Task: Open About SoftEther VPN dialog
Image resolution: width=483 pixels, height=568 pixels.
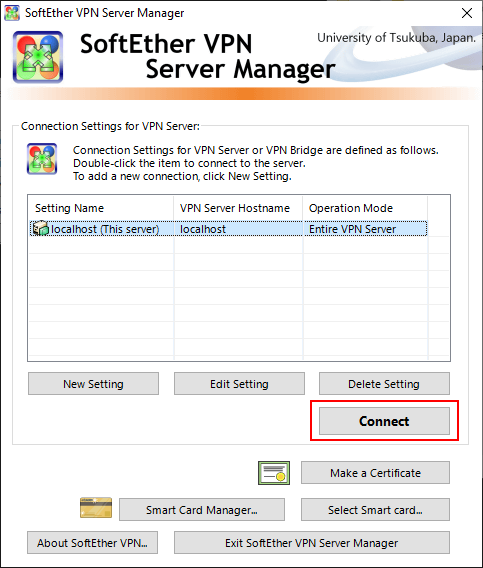Action: tap(92, 543)
